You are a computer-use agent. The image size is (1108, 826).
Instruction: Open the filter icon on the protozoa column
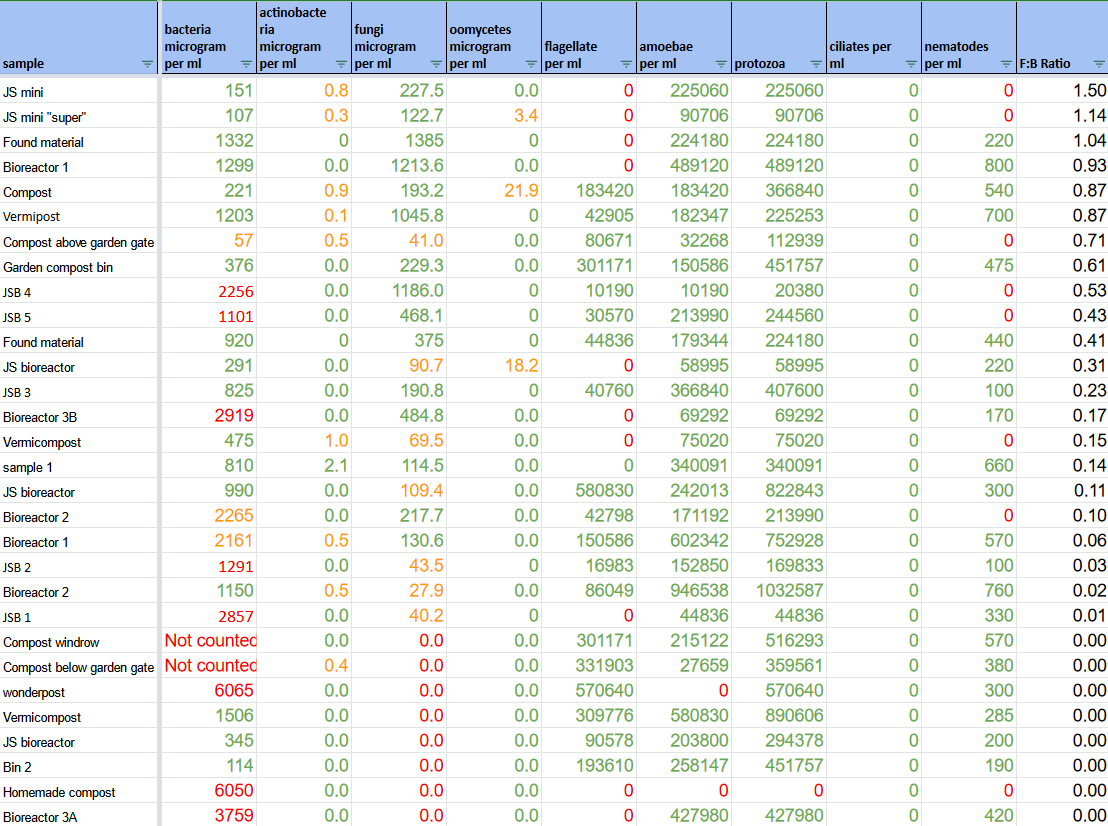point(814,64)
